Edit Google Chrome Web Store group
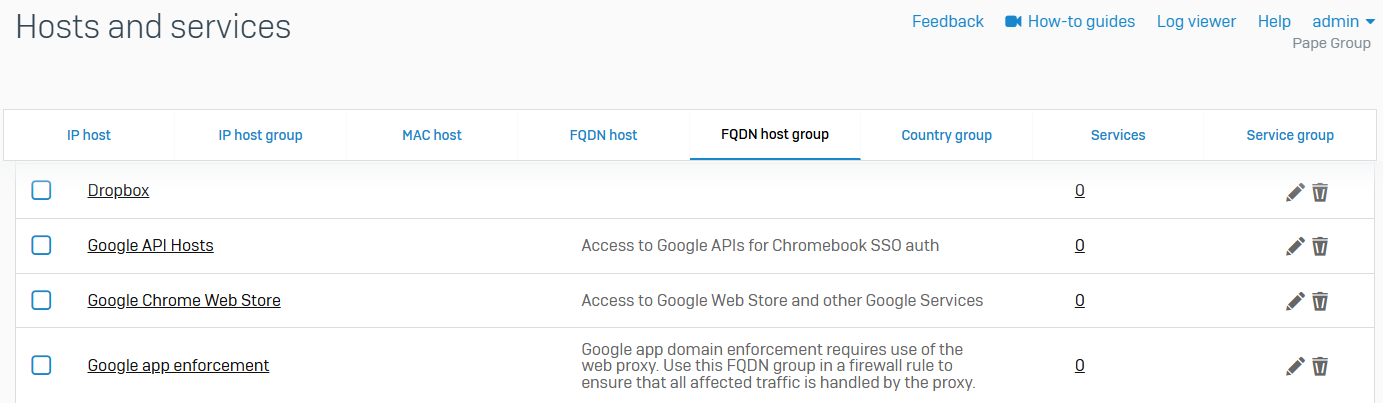 click(x=1295, y=301)
